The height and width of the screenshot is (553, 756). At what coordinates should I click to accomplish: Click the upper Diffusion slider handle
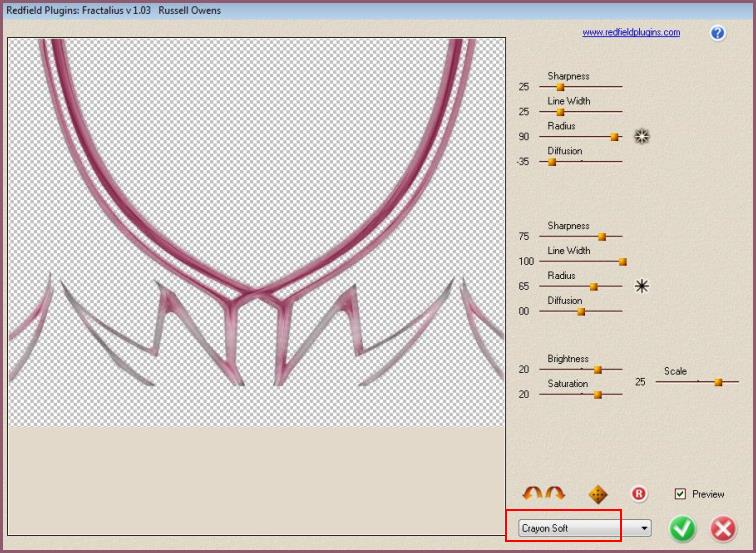coord(552,162)
